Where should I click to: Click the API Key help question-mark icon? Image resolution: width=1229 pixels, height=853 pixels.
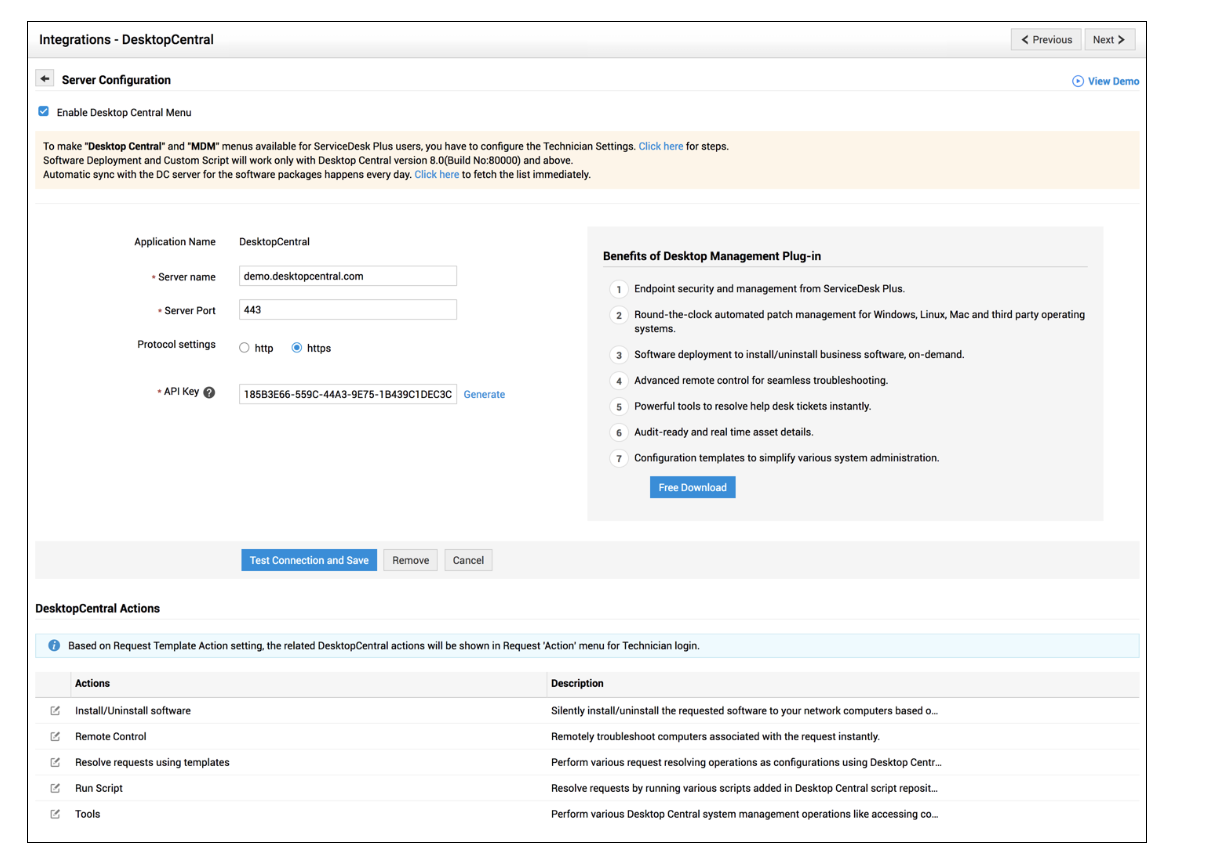pos(209,393)
